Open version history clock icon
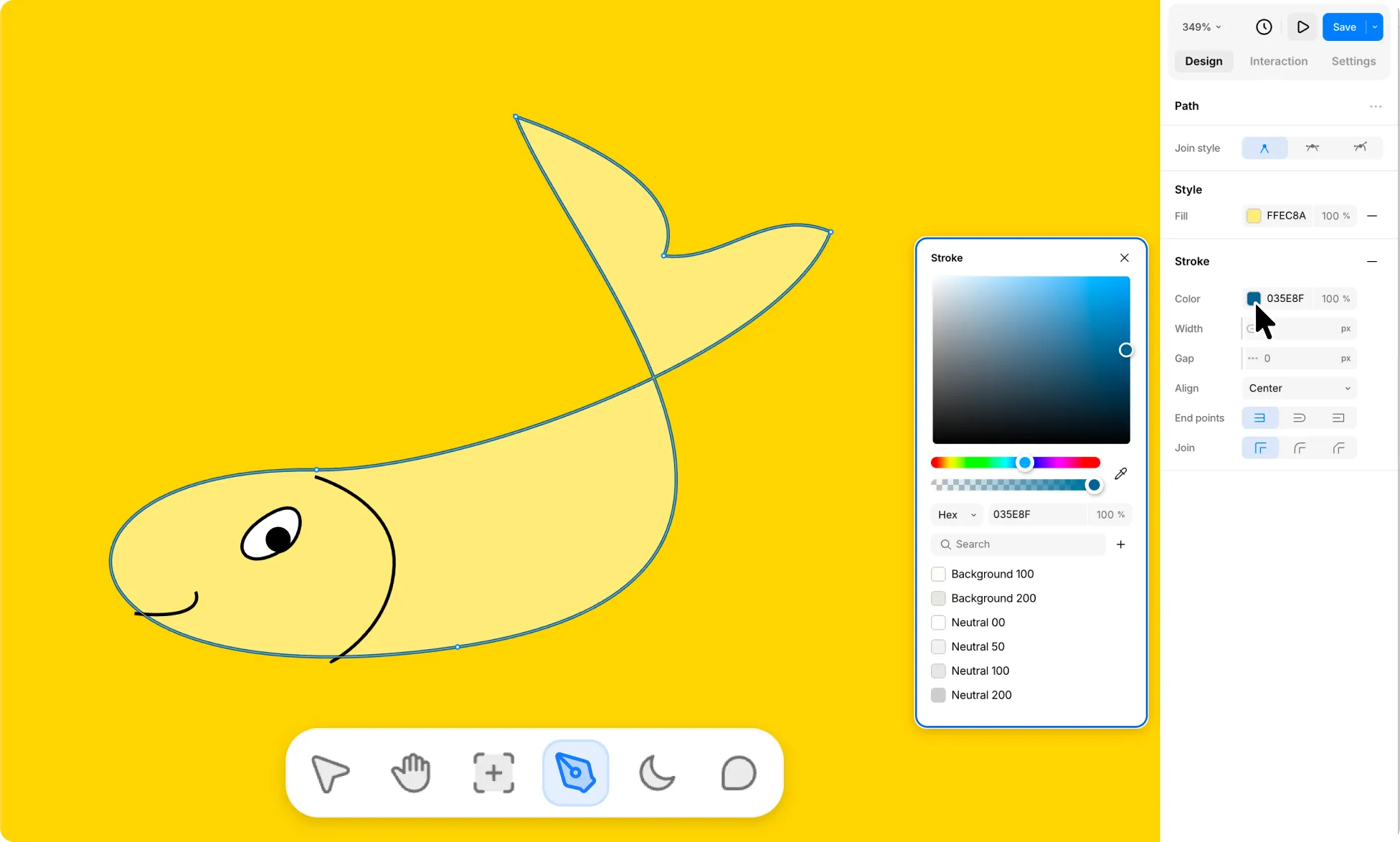Screen dimensions: 1400x842 (x=1264, y=27)
